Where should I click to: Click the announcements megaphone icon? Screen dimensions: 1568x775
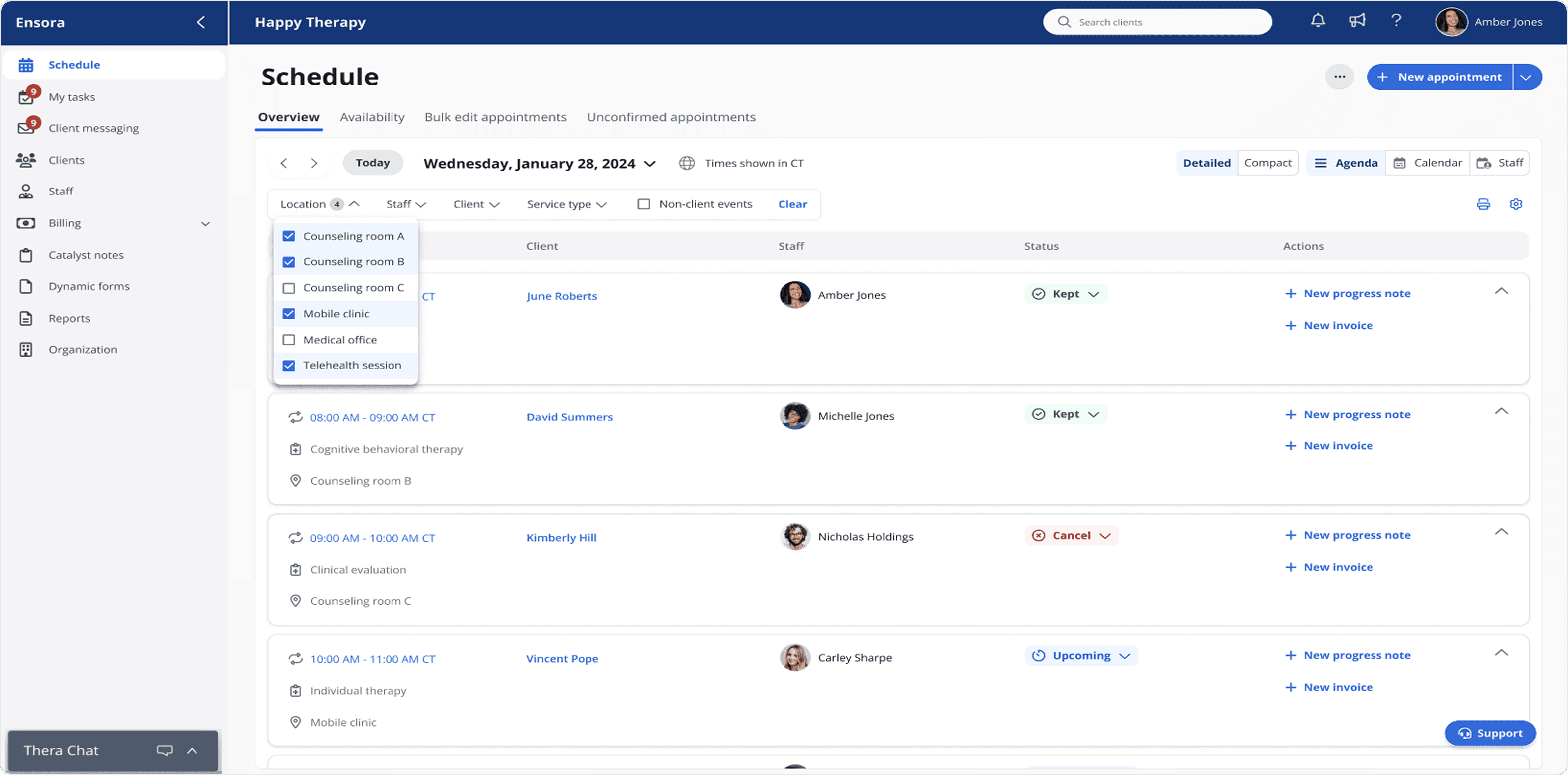[1358, 21]
